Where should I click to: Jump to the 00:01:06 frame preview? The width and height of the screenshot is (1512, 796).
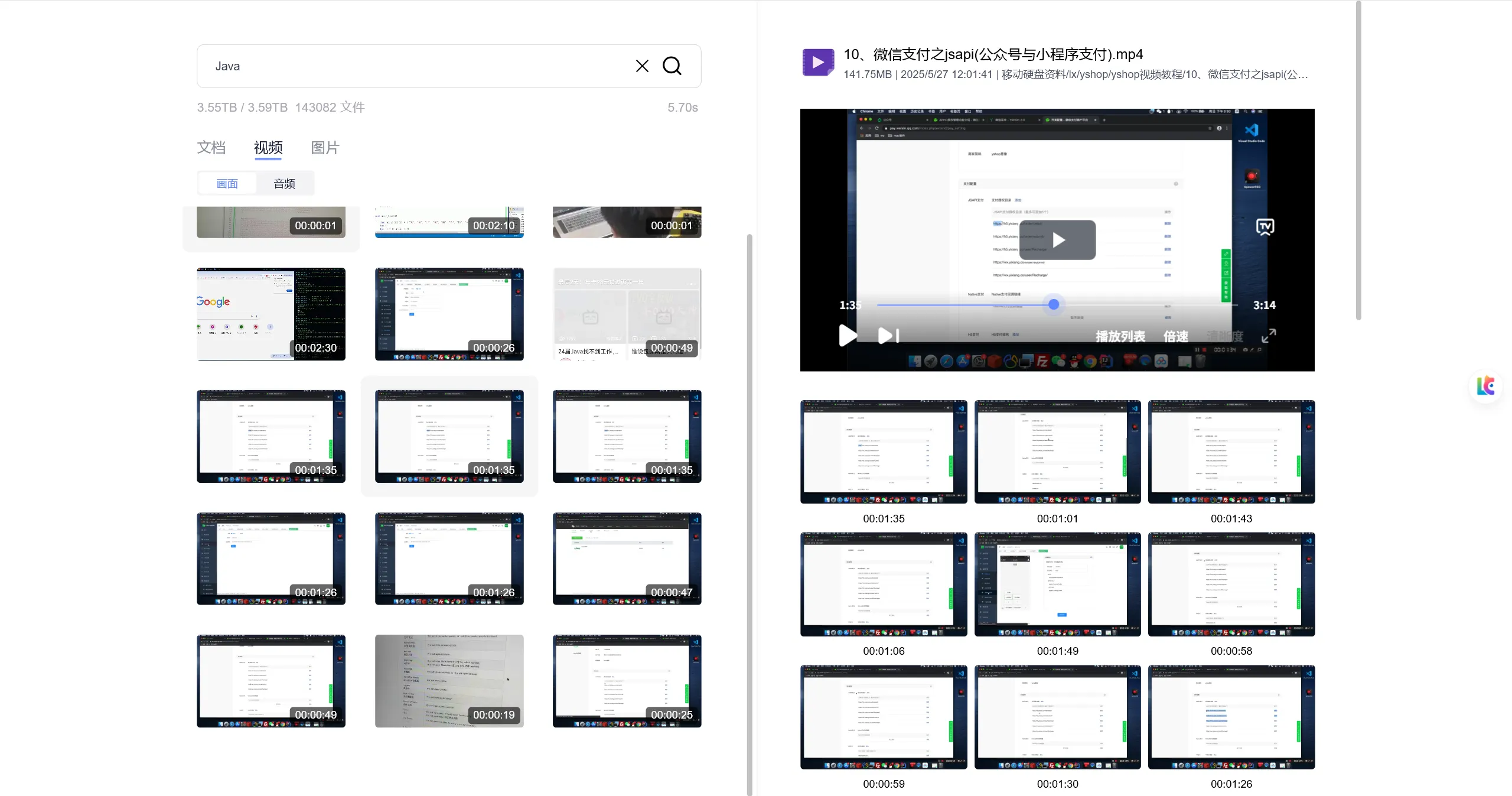pyautogui.click(x=884, y=584)
